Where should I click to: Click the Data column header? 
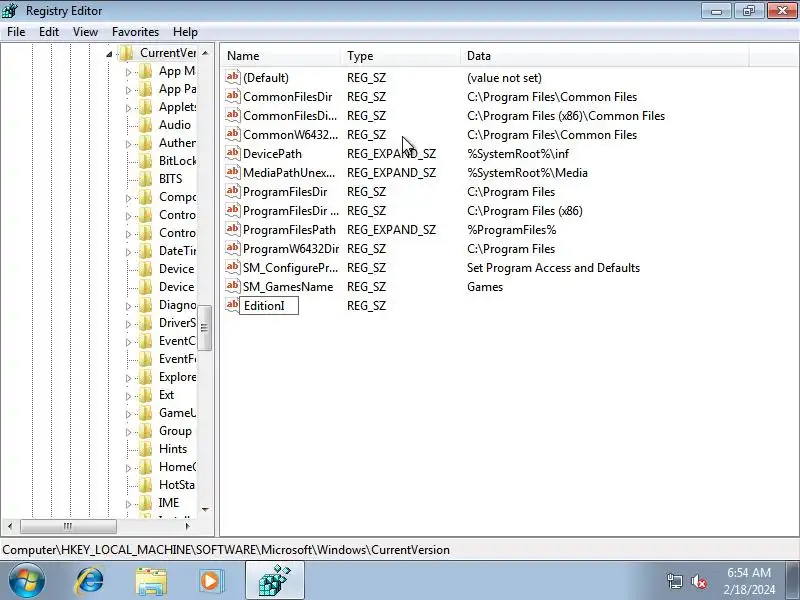[x=605, y=56]
